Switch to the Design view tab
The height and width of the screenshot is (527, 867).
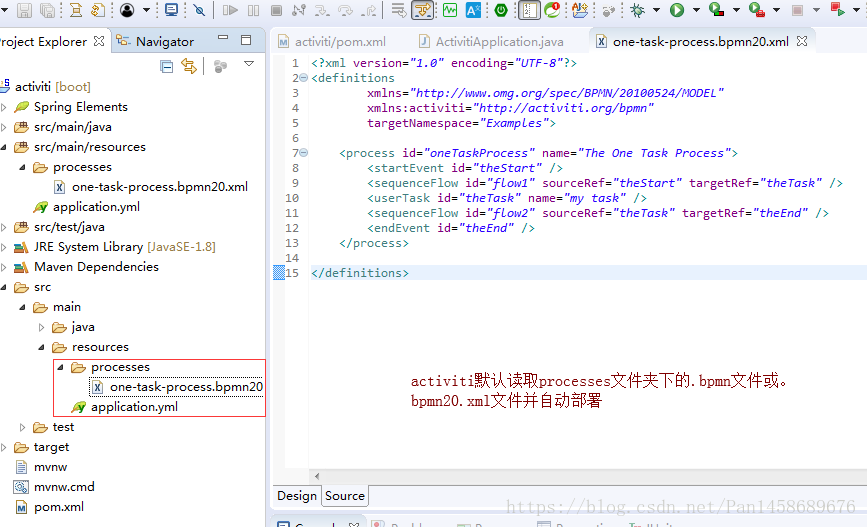(x=297, y=495)
